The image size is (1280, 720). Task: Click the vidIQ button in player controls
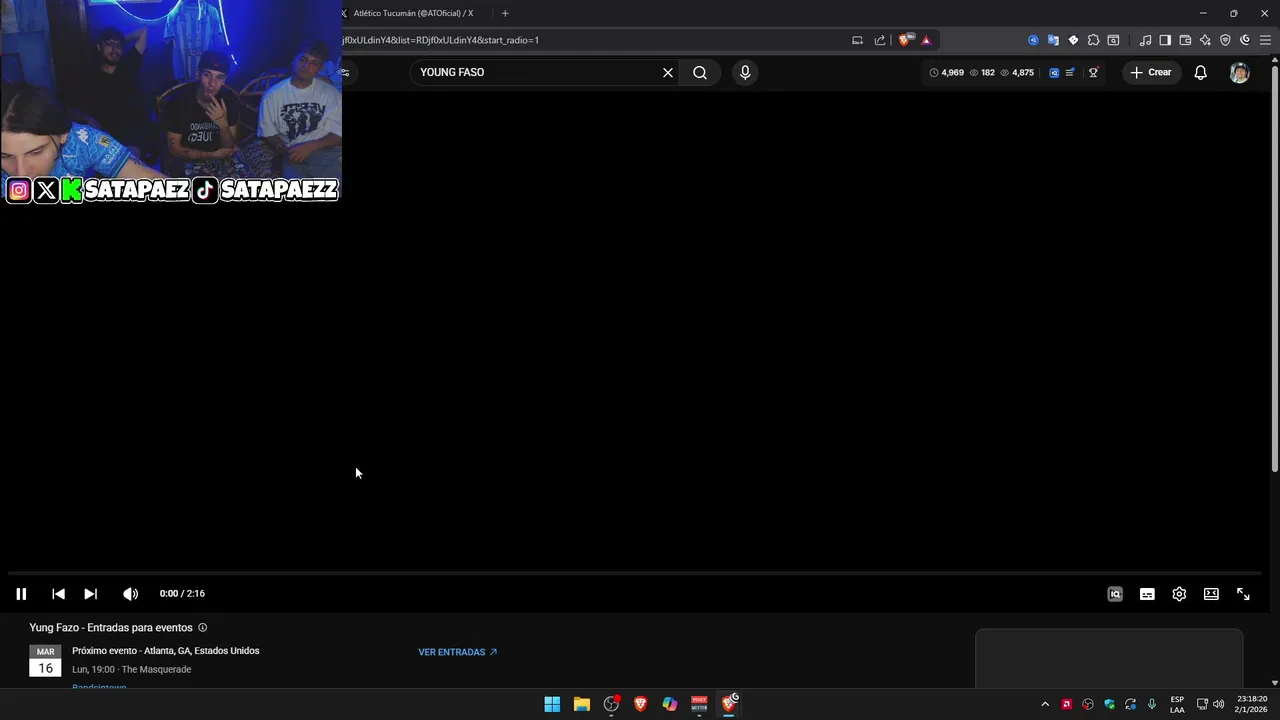point(1115,594)
